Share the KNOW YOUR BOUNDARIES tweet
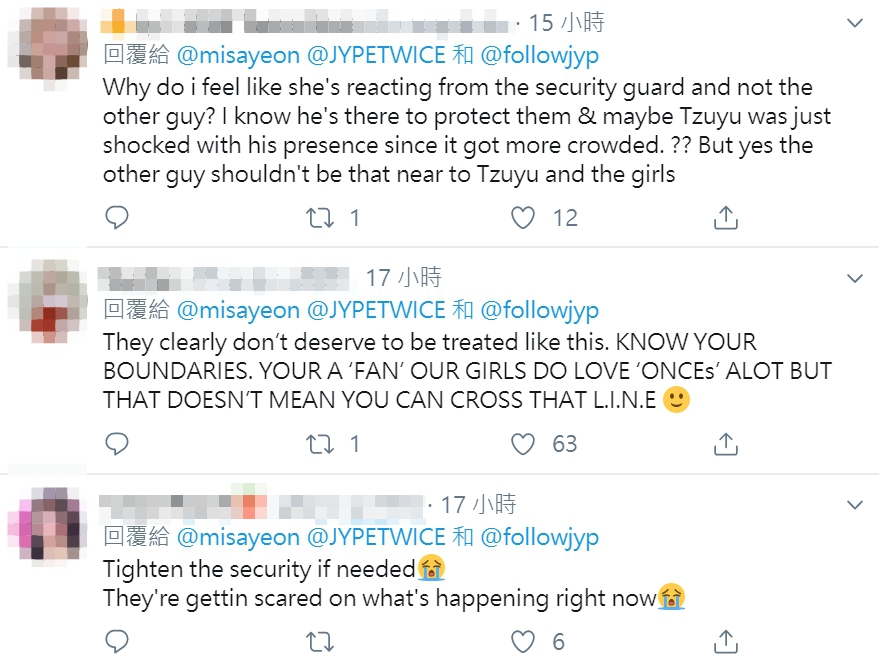This screenshot has height=669, width=879. 726,443
